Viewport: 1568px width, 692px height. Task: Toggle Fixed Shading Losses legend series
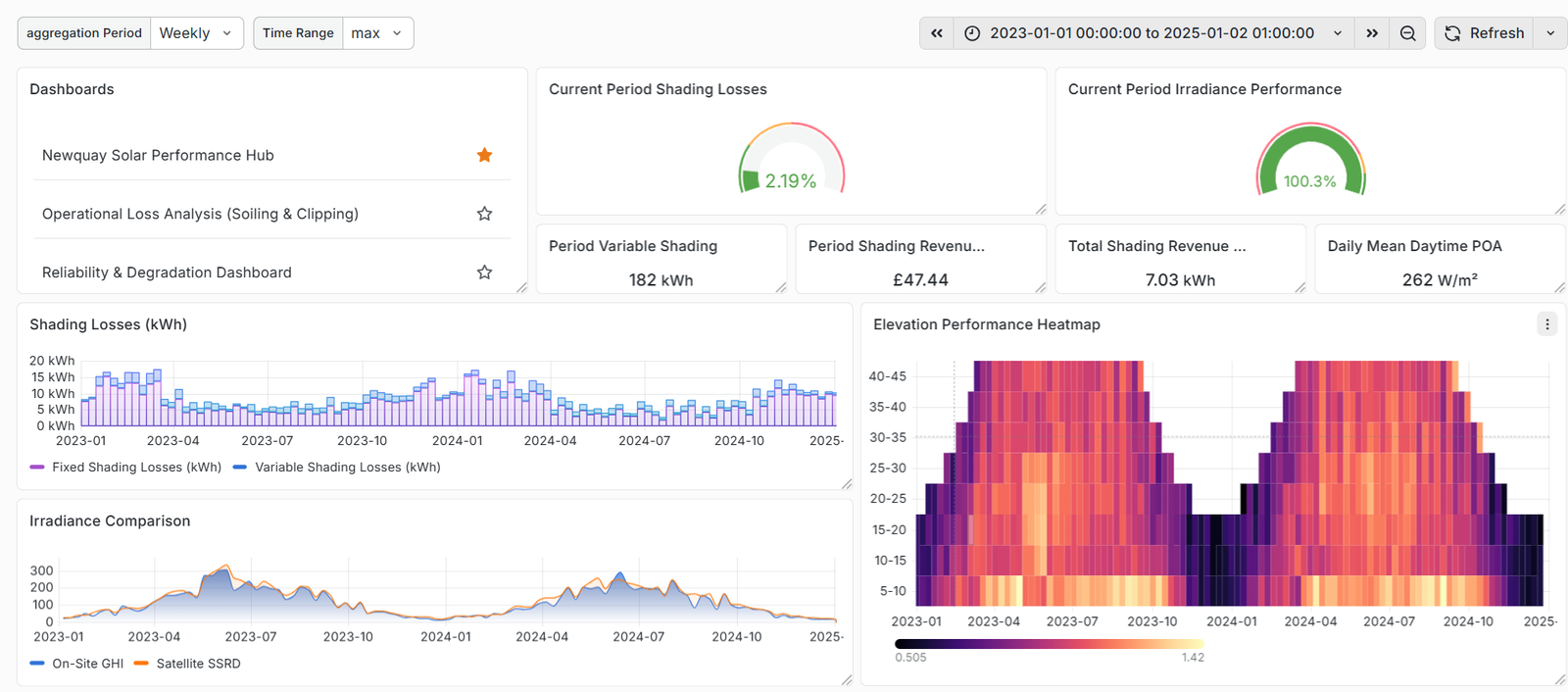tap(136, 468)
